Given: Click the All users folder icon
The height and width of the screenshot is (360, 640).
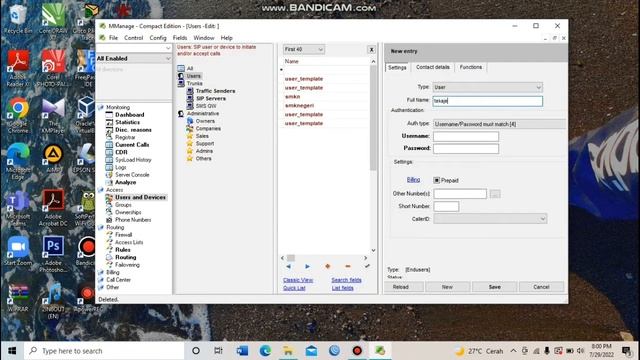Looking at the screenshot, I should [x=181, y=68].
